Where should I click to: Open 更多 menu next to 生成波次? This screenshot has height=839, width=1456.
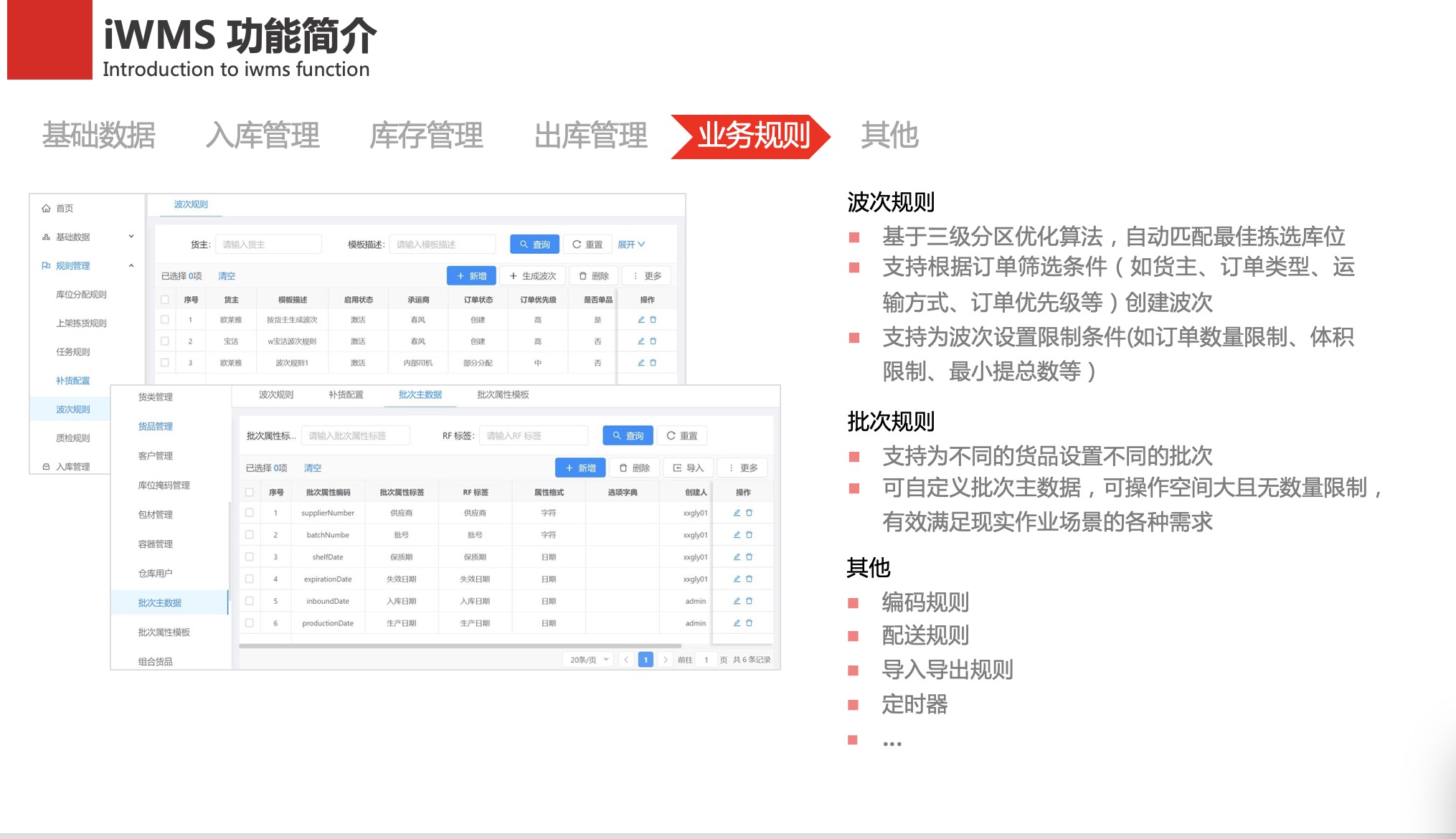pyautogui.click(x=648, y=276)
